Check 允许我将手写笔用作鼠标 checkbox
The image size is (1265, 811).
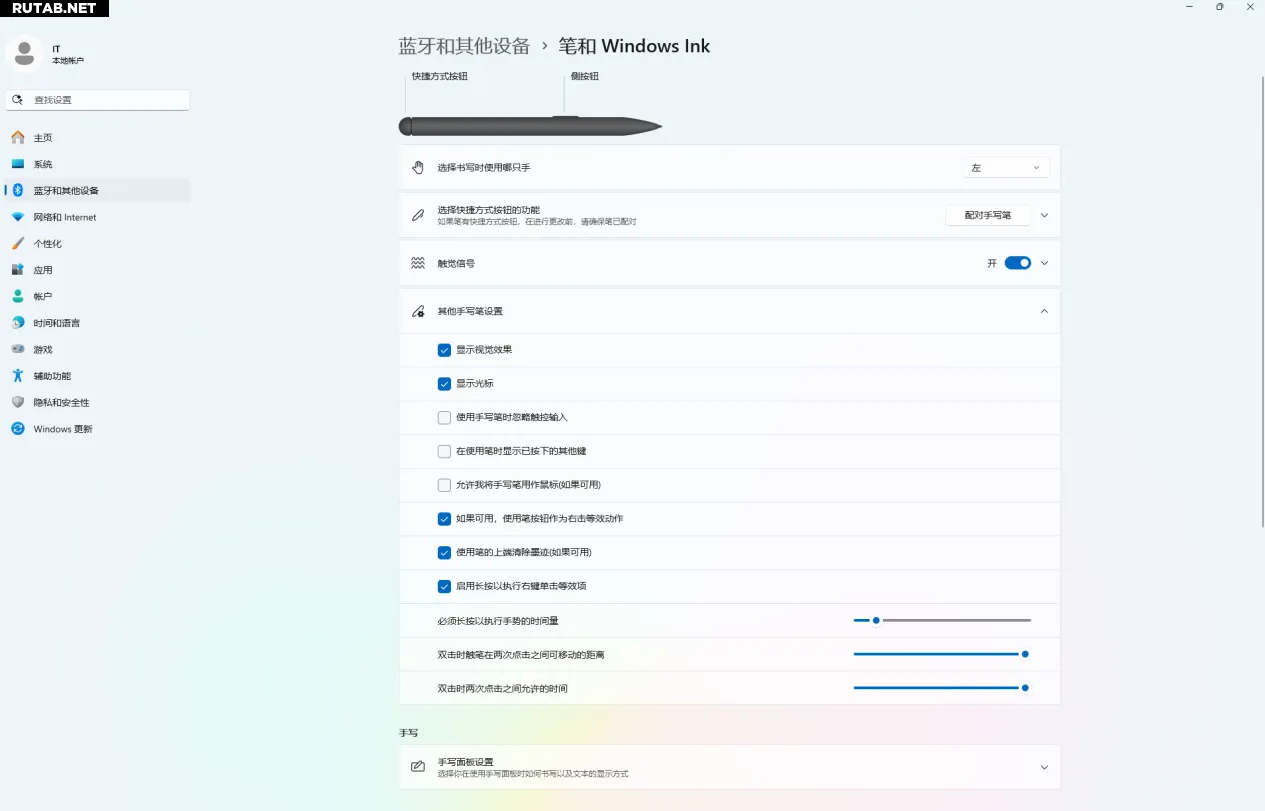coord(444,485)
